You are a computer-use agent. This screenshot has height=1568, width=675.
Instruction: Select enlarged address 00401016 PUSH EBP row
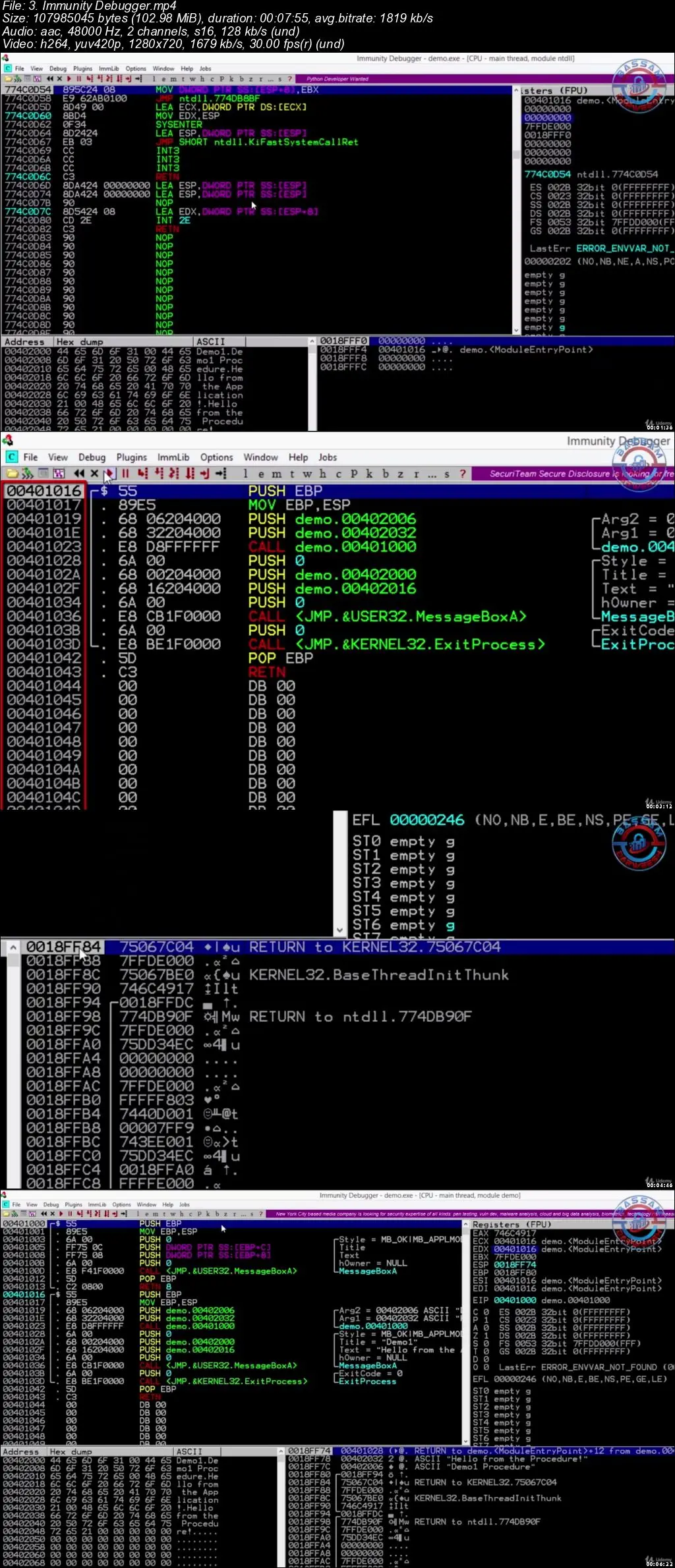pyautogui.click(x=337, y=491)
